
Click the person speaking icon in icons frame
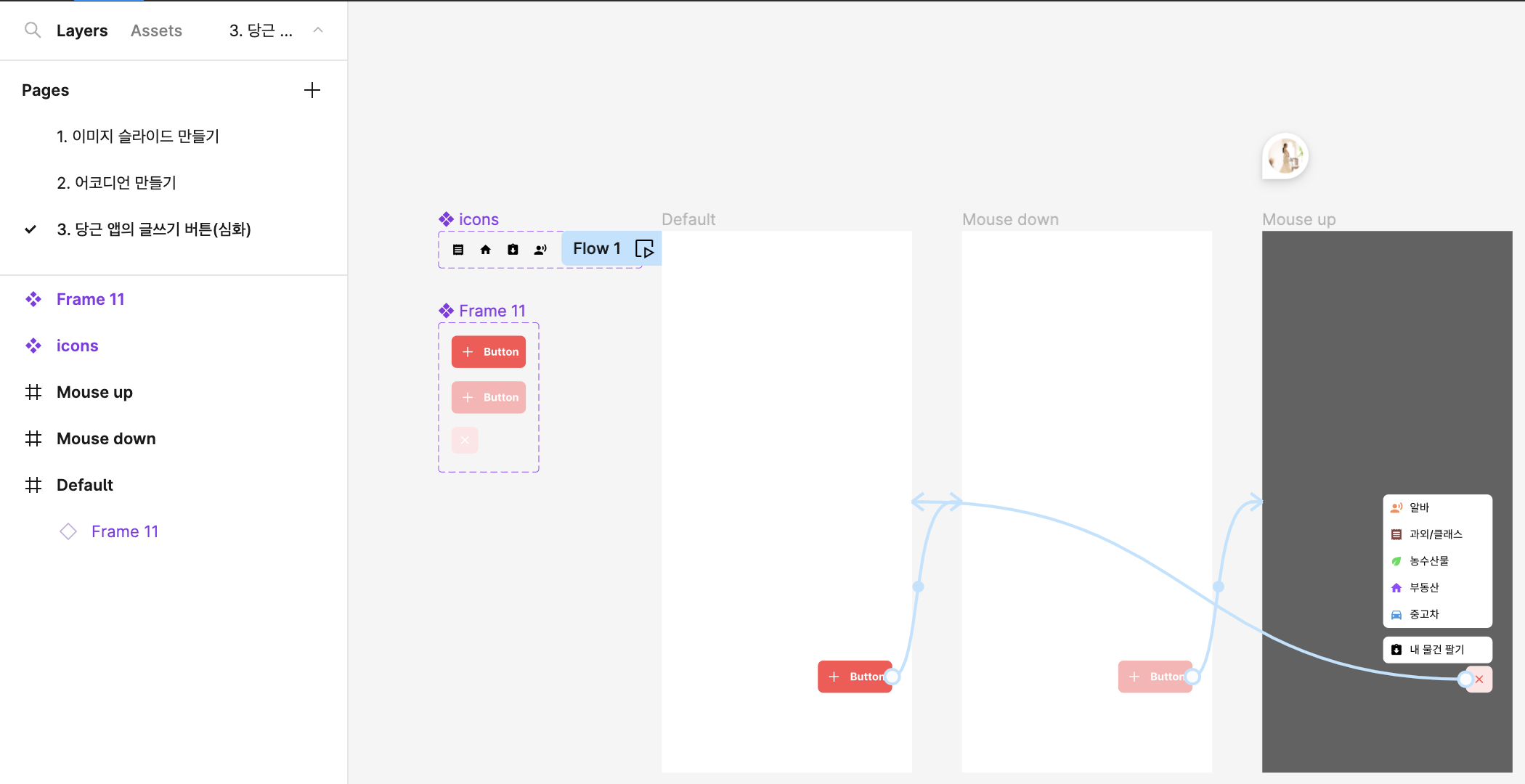click(540, 250)
